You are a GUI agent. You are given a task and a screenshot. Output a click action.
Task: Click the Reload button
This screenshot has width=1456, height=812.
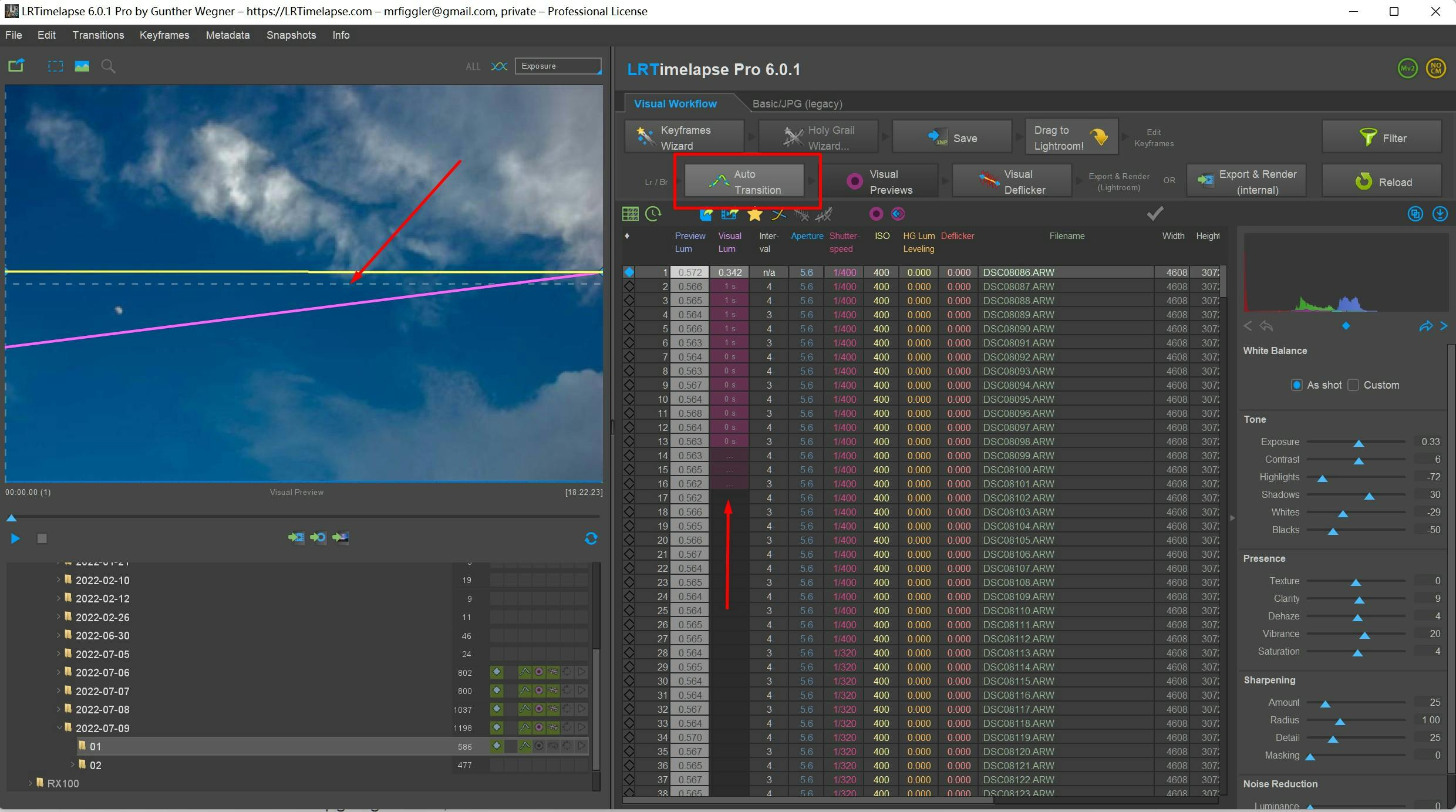[1382, 181]
